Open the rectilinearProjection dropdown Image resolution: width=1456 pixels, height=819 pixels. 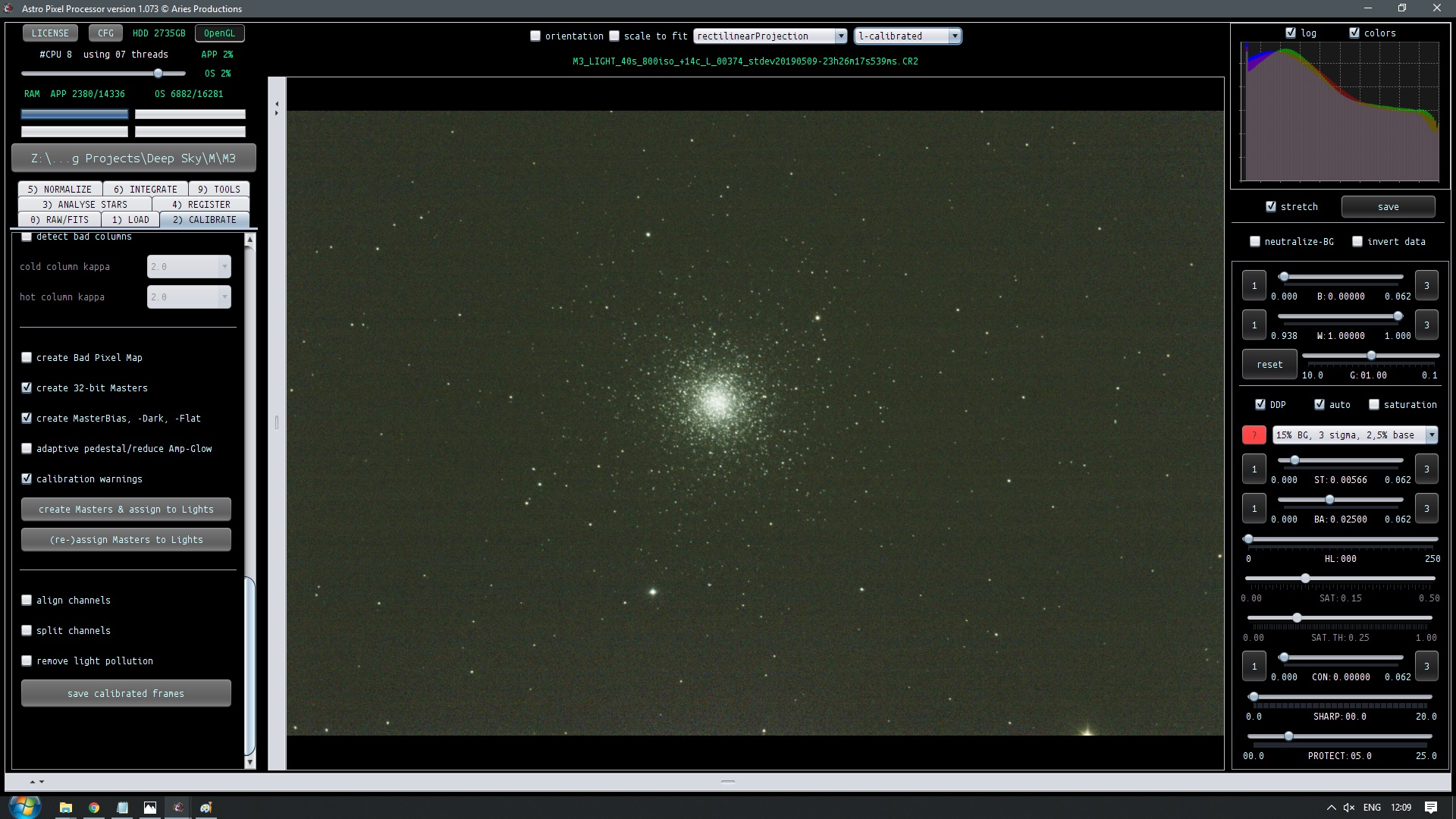770,36
